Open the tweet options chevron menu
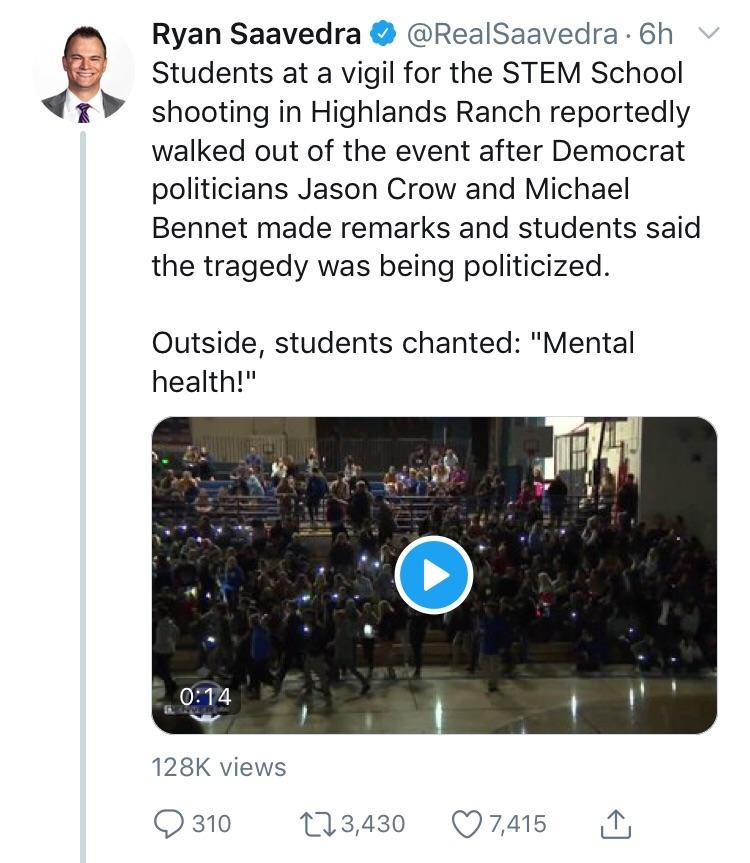750x863 pixels. [709, 34]
